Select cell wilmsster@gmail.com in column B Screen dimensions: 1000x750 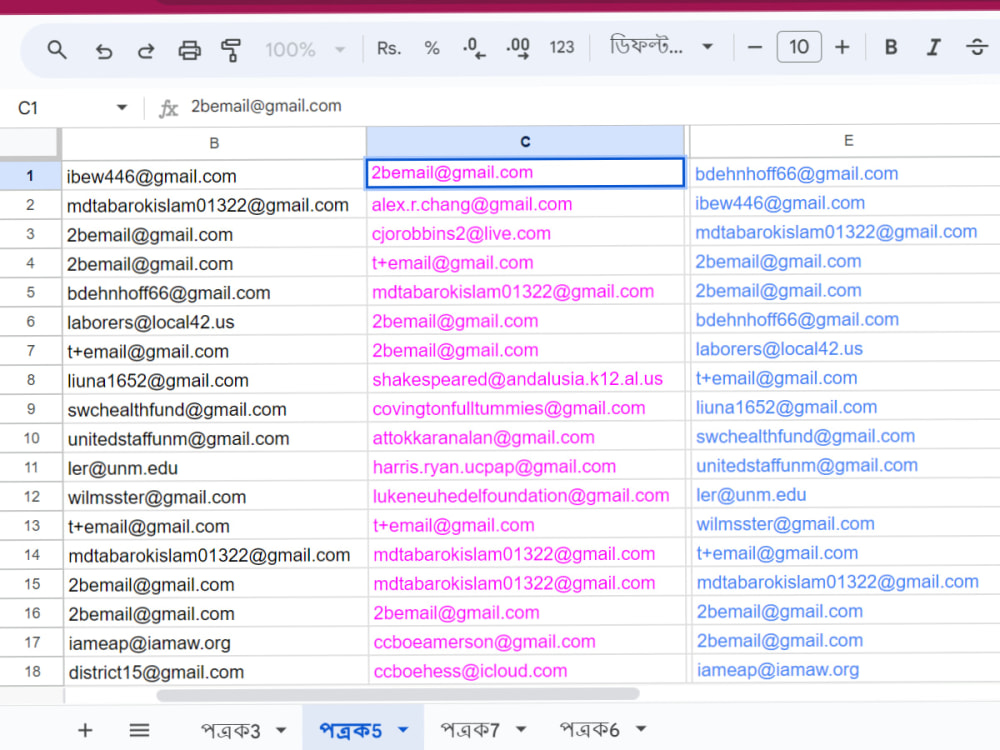[x=216, y=497]
